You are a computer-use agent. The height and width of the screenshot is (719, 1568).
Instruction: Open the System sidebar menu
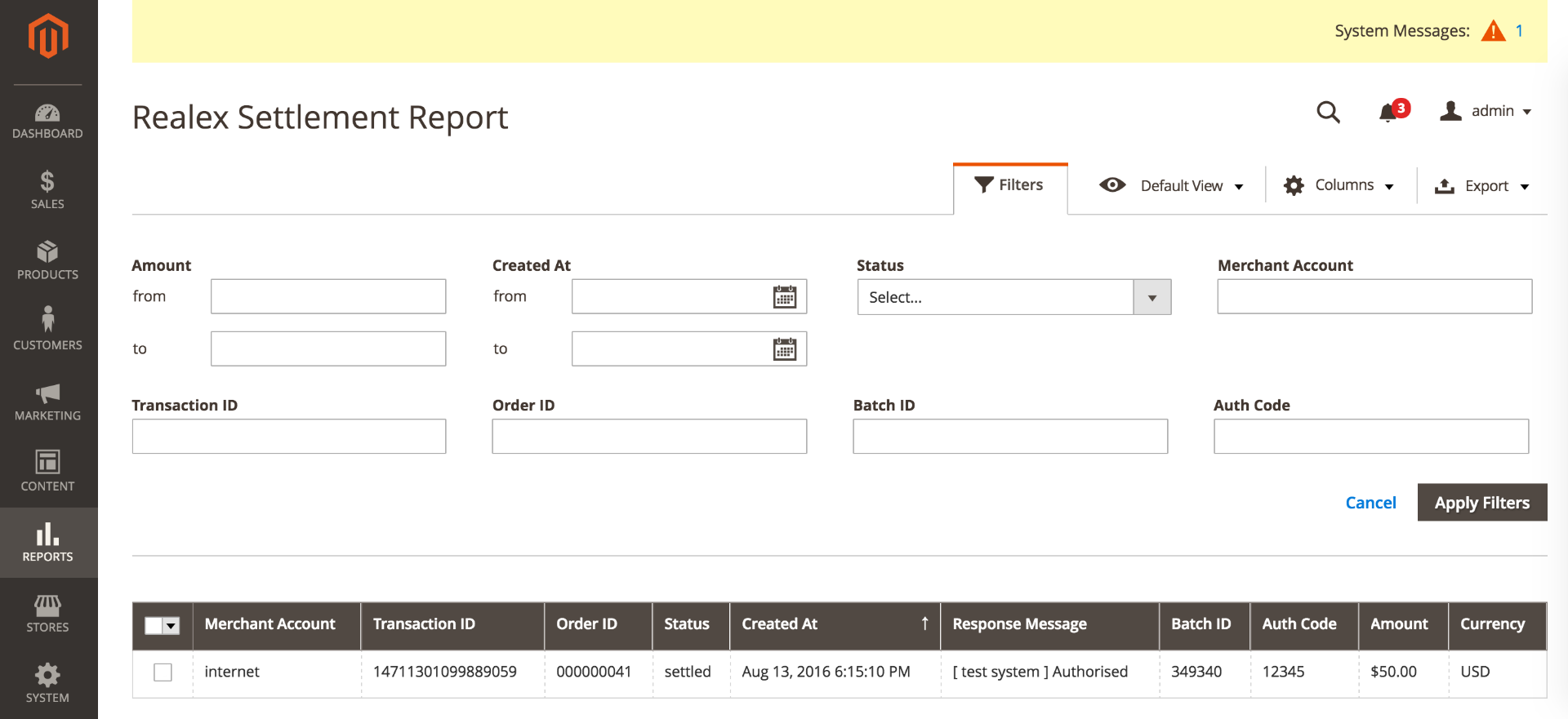tap(48, 683)
